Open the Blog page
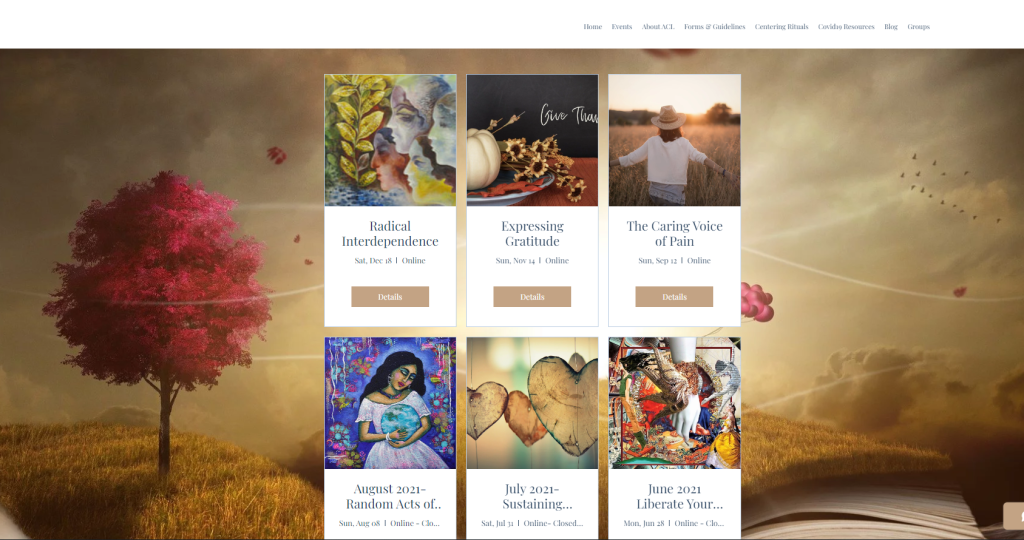Viewport: 1024px width, 540px height. pos(891,27)
